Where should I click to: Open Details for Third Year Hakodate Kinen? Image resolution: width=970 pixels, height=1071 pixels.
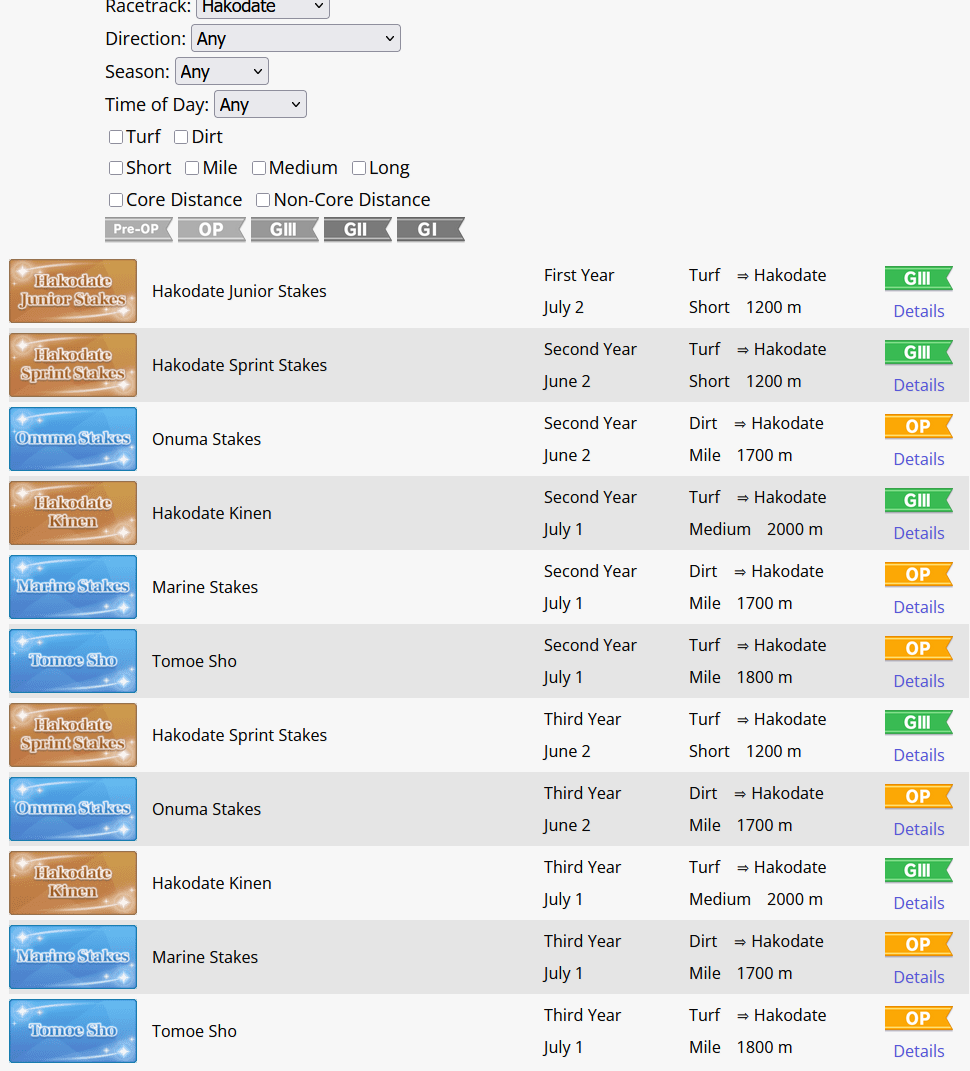(x=919, y=903)
